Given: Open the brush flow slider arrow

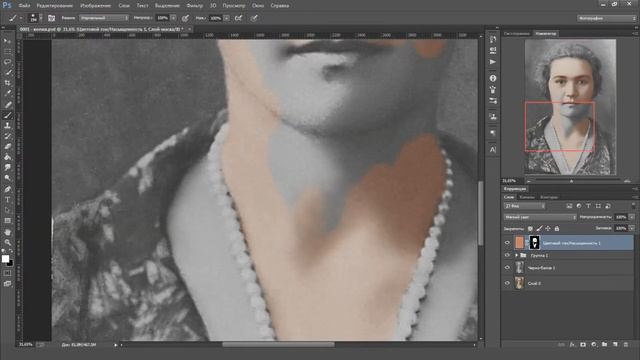Looking at the screenshot, I should (x=227, y=18).
